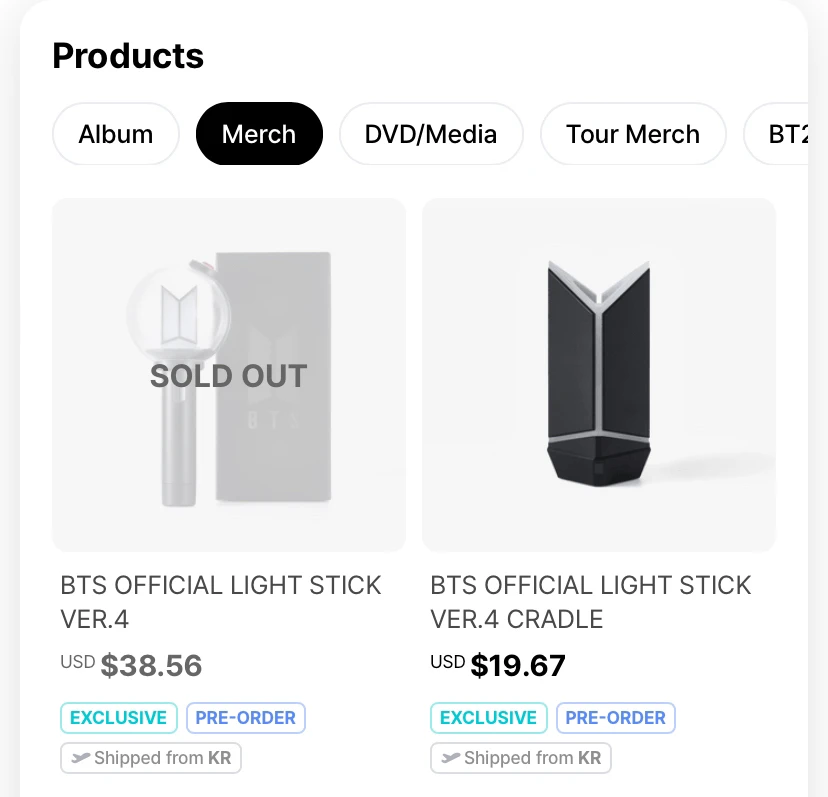This screenshot has width=828, height=797.
Task: Select the Merch category tab
Action: 259,134
